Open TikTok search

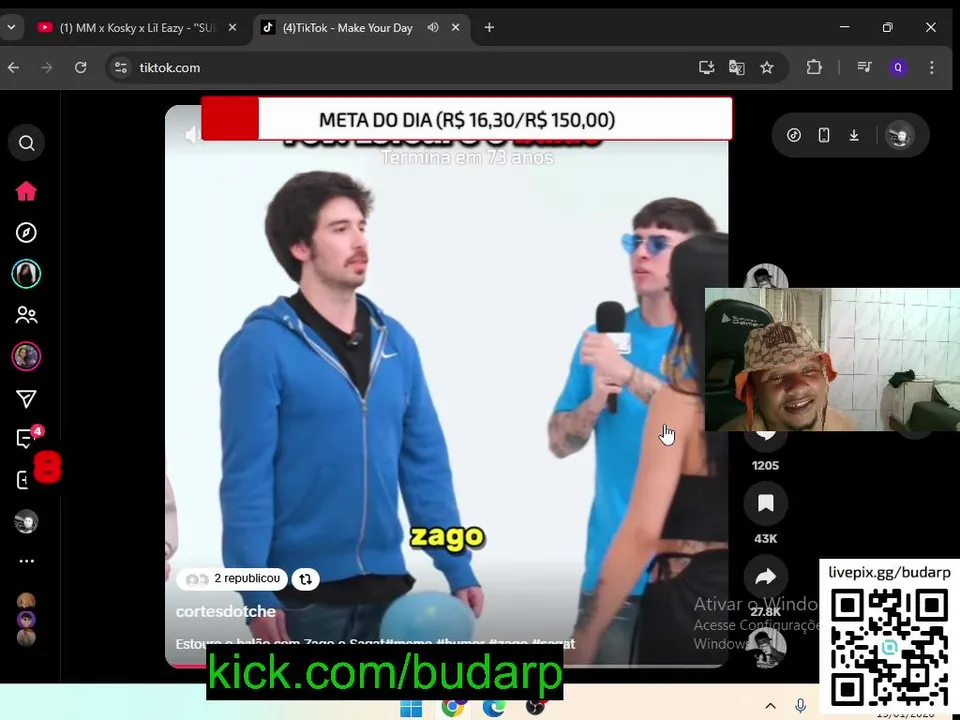click(x=26, y=143)
